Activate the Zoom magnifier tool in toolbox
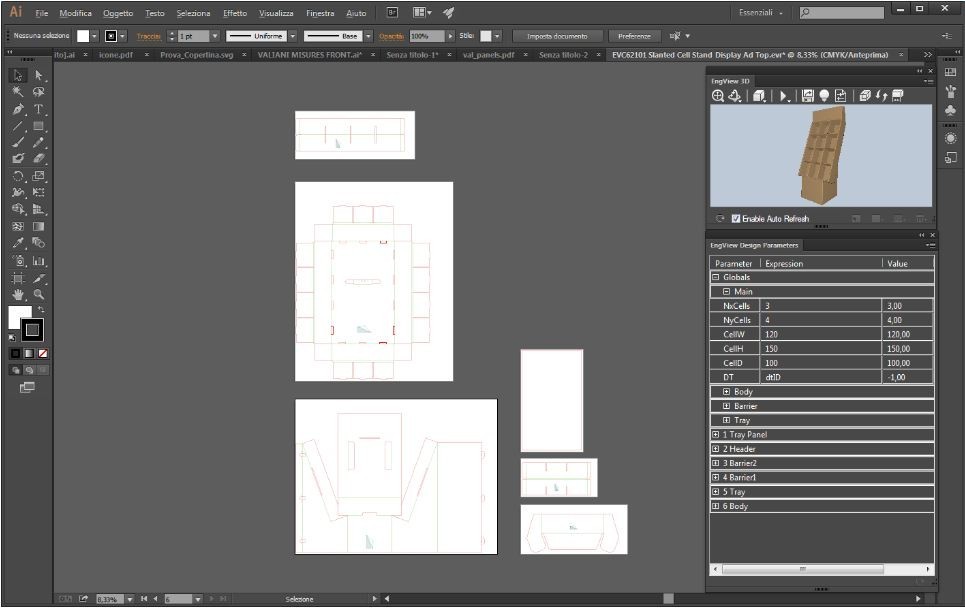The height and width of the screenshot is (608, 965). point(39,295)
